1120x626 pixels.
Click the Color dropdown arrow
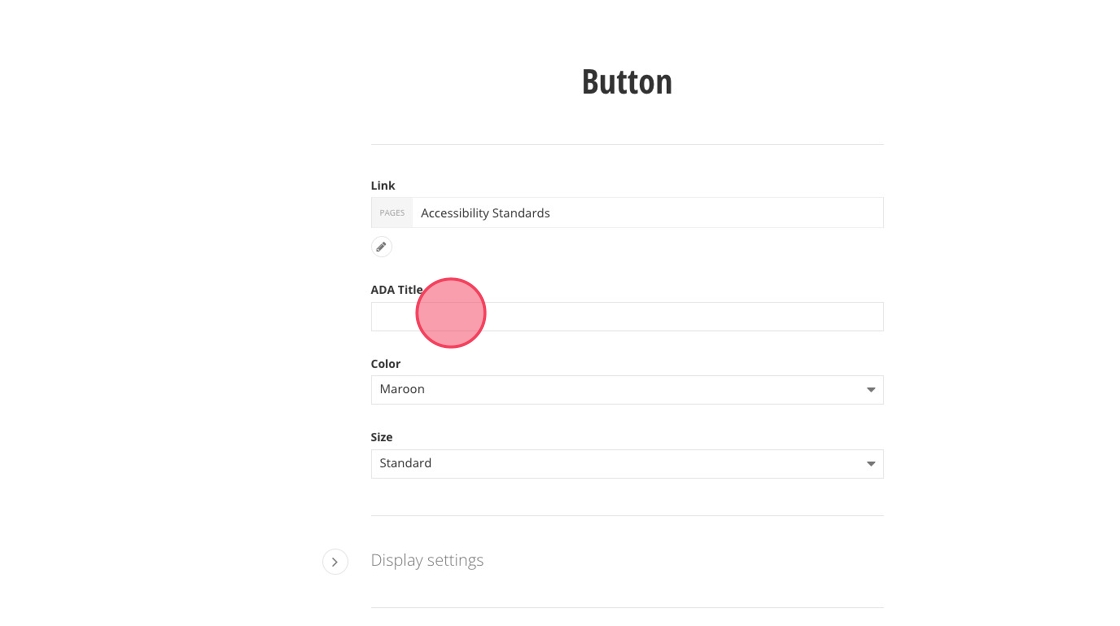coord(871,390)
